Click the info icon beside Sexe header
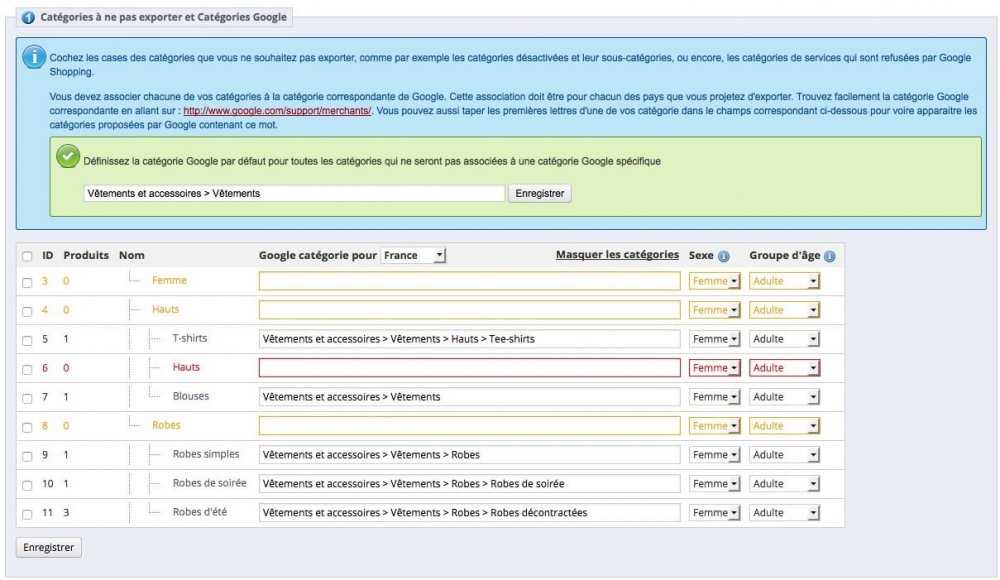This screenshot has width=1000, height=580. (x=723, y=256)
